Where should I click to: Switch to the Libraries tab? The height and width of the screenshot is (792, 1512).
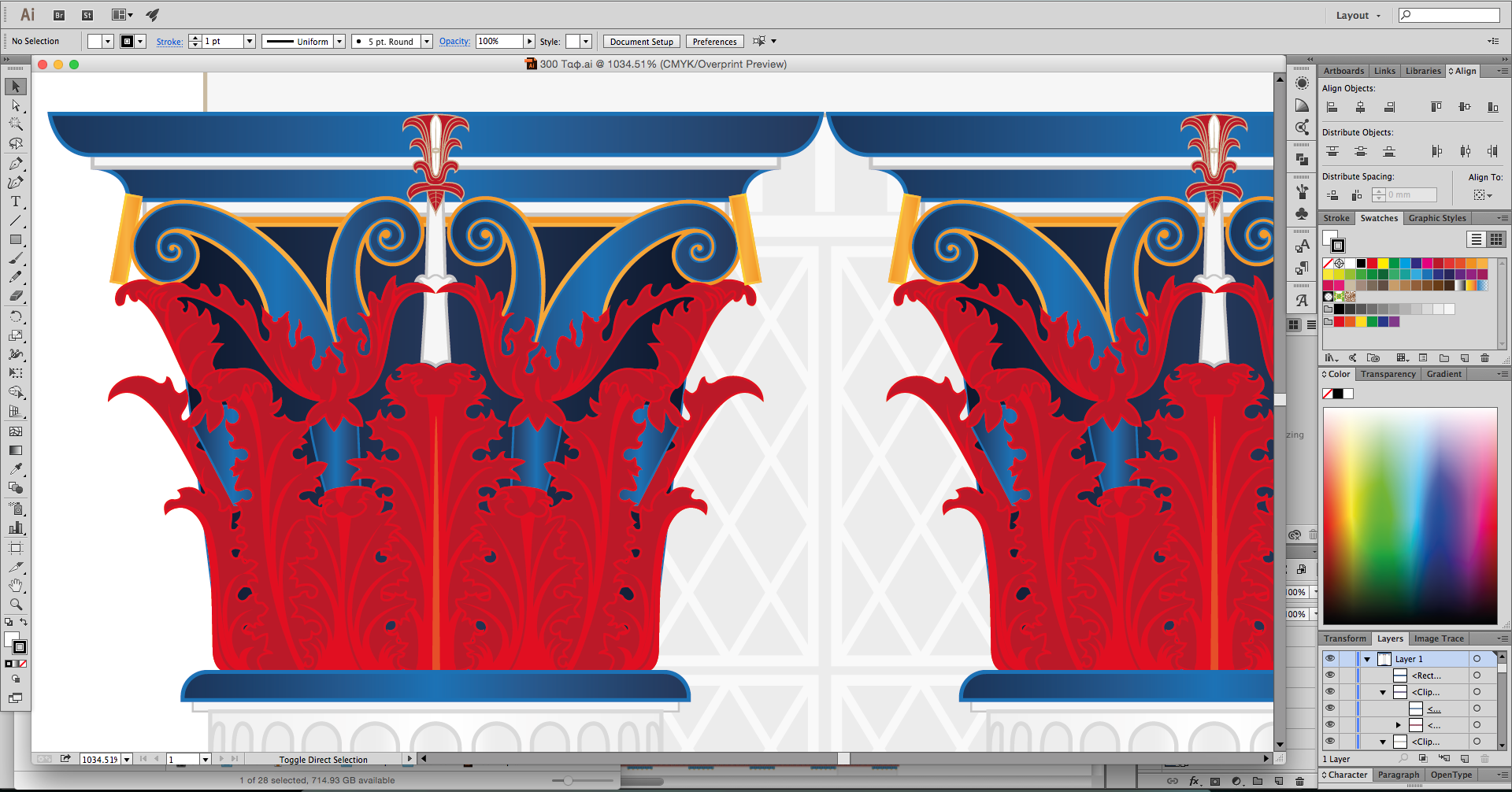point(1423,71)
